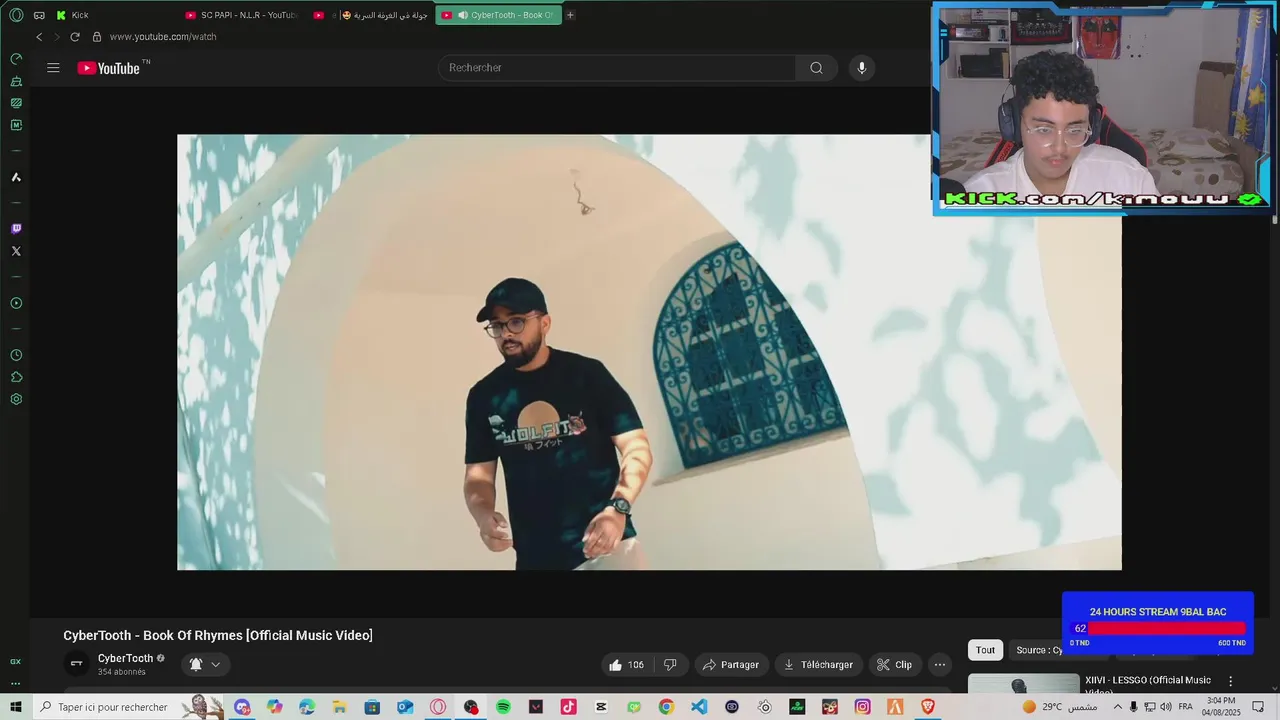
Task: Show hidden system tray icons
Action: pyautogui.click(x=1118, y=707)
